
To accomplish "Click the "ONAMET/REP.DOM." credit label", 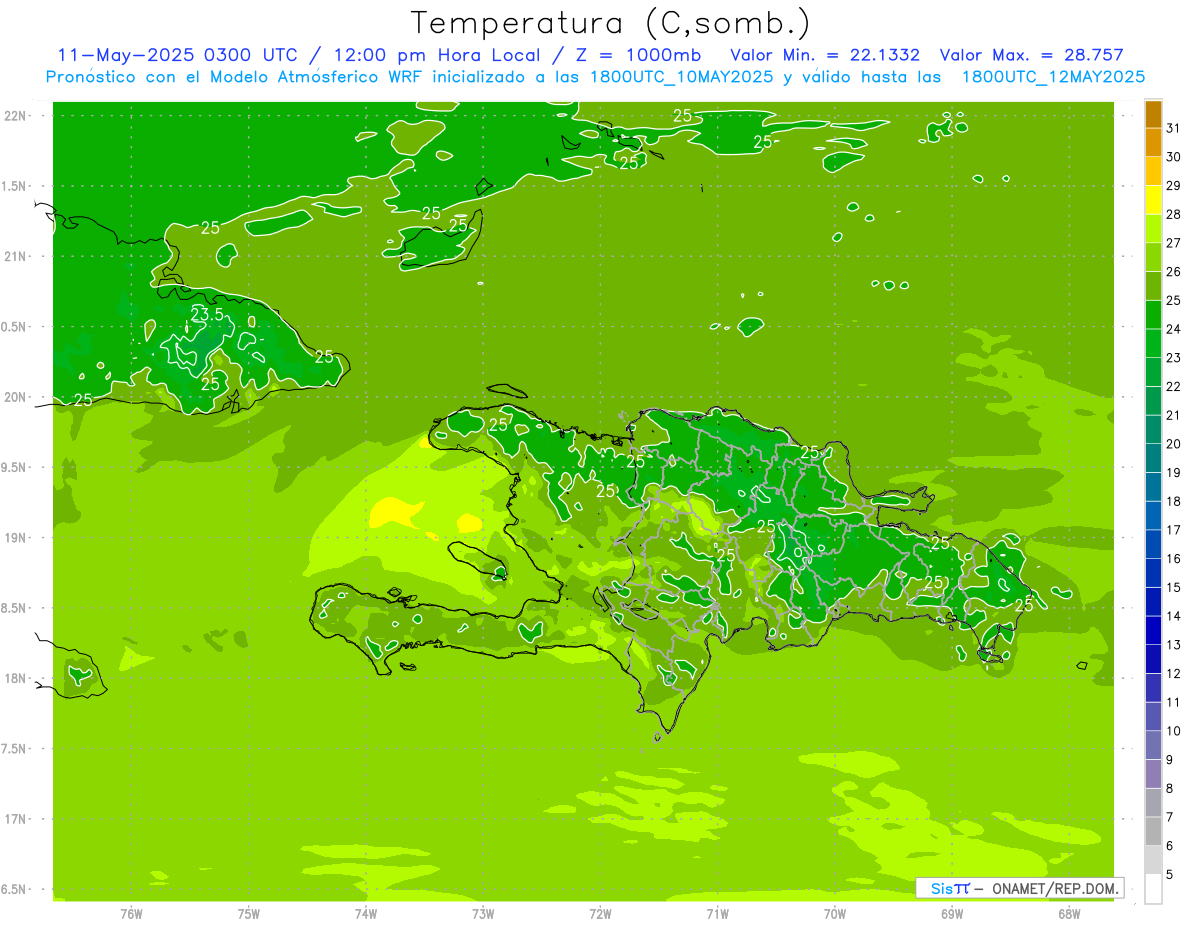I will (x=1055, y=888).
